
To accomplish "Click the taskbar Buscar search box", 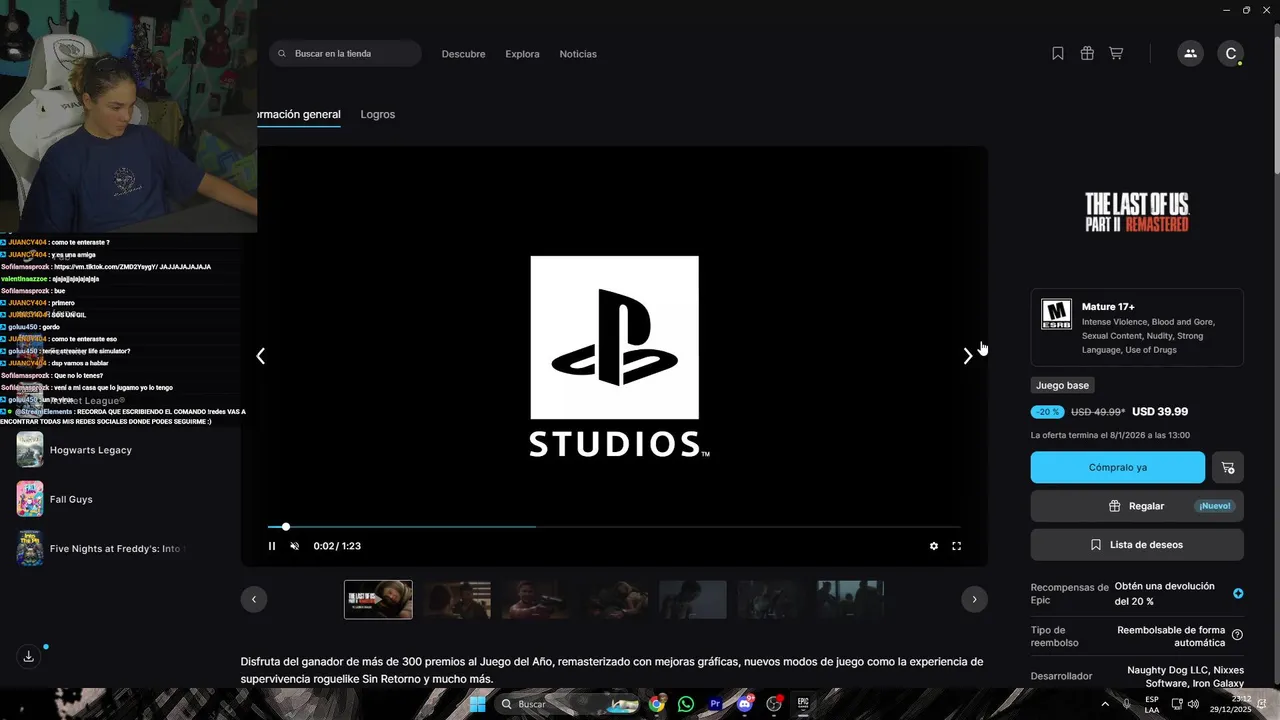I will click(x=568, y=704).
